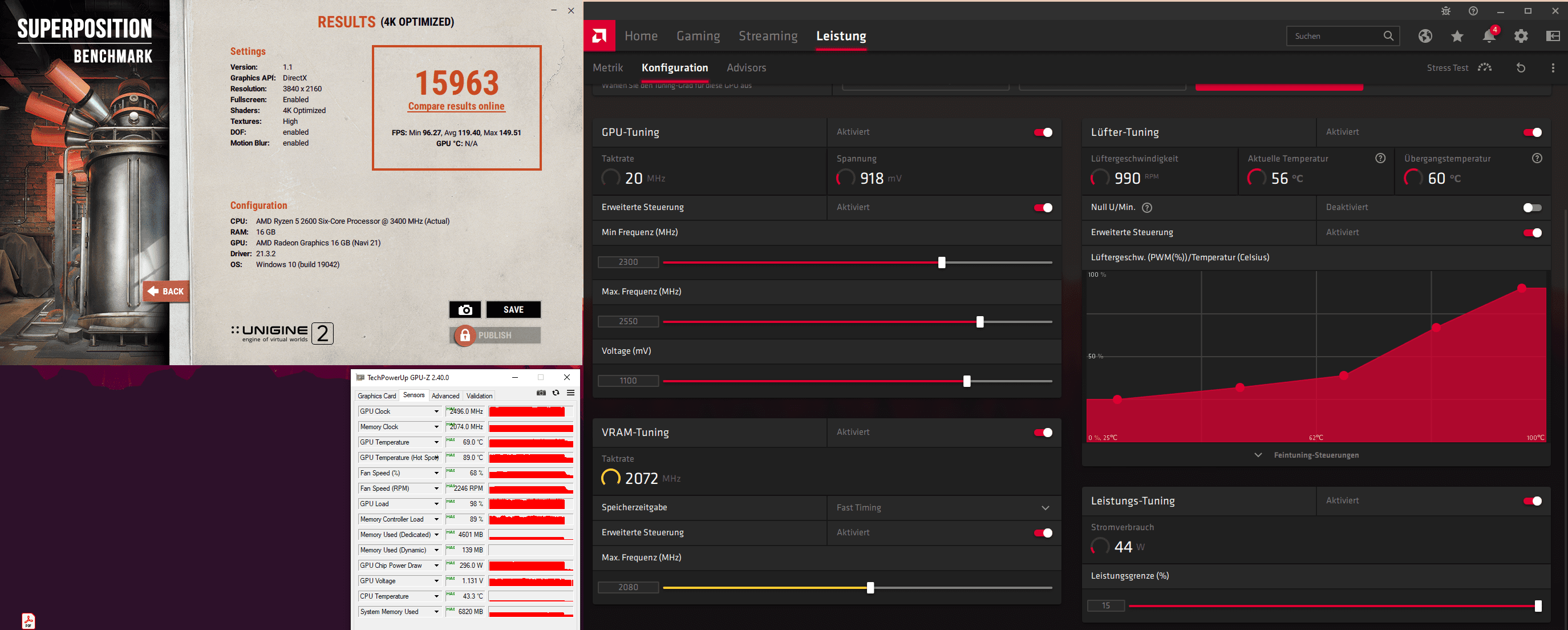Screen dimensions: 1568x630
Task: Enable Null U/Min. switch
Action: (x=1532, y=208)
